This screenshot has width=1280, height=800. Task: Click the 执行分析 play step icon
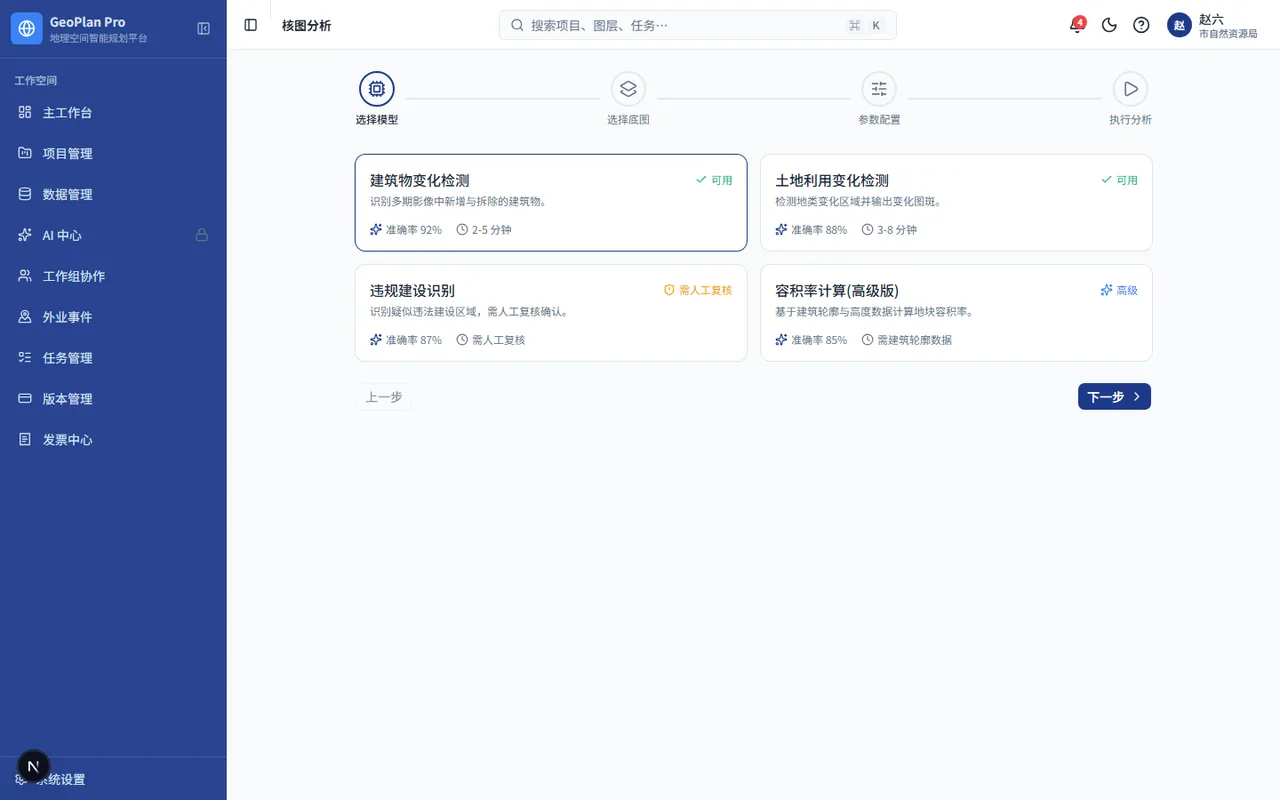click(x=1130, y=89)
